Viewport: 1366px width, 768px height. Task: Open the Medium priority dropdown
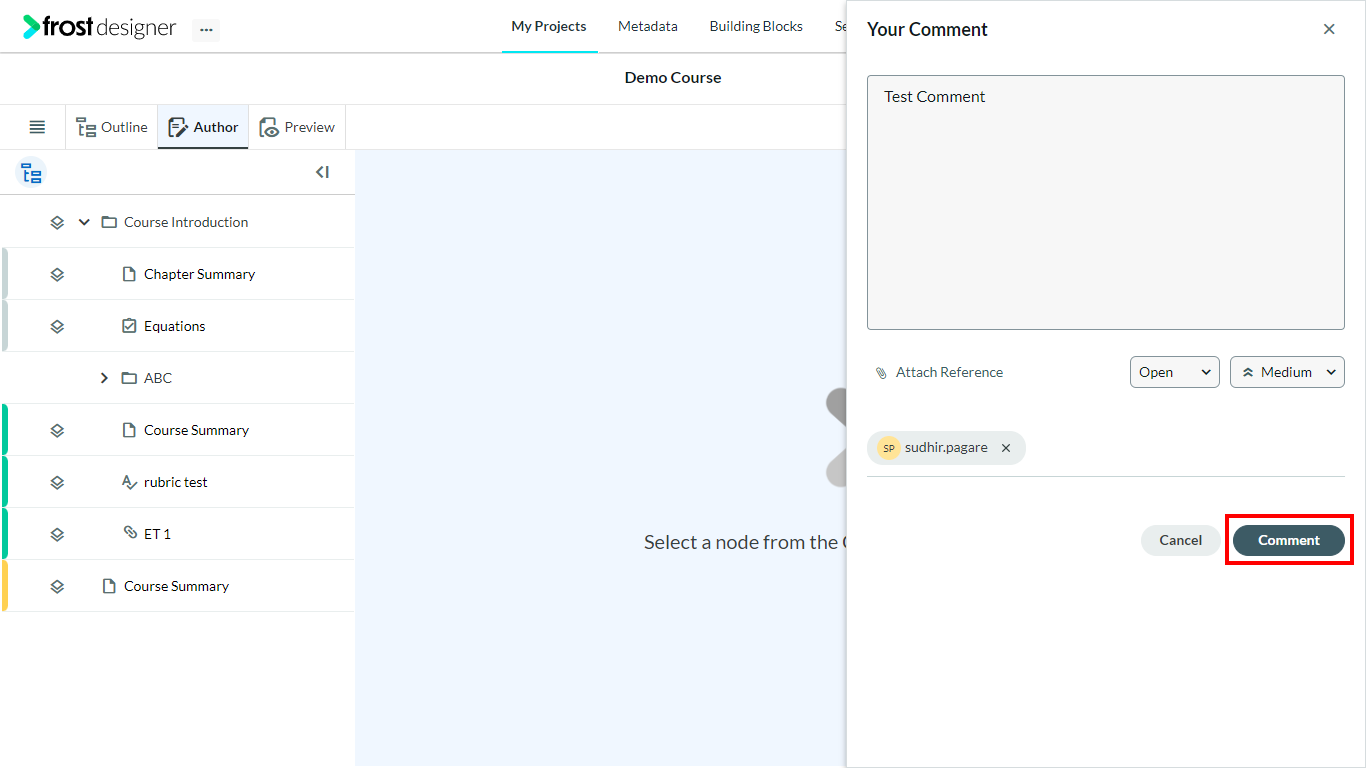click(x=1287, y=372)
